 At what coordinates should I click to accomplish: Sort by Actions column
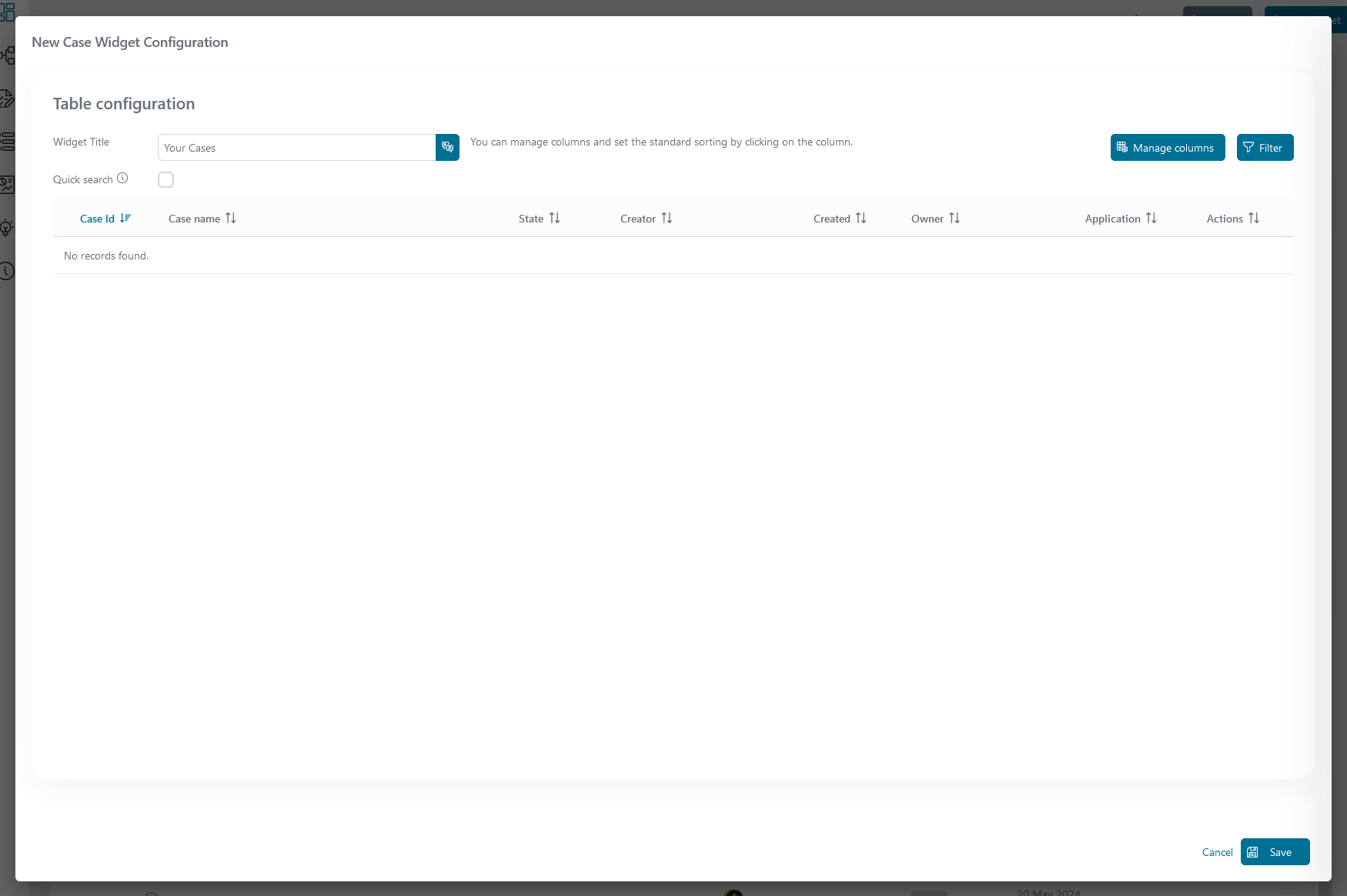(1254, 218)
